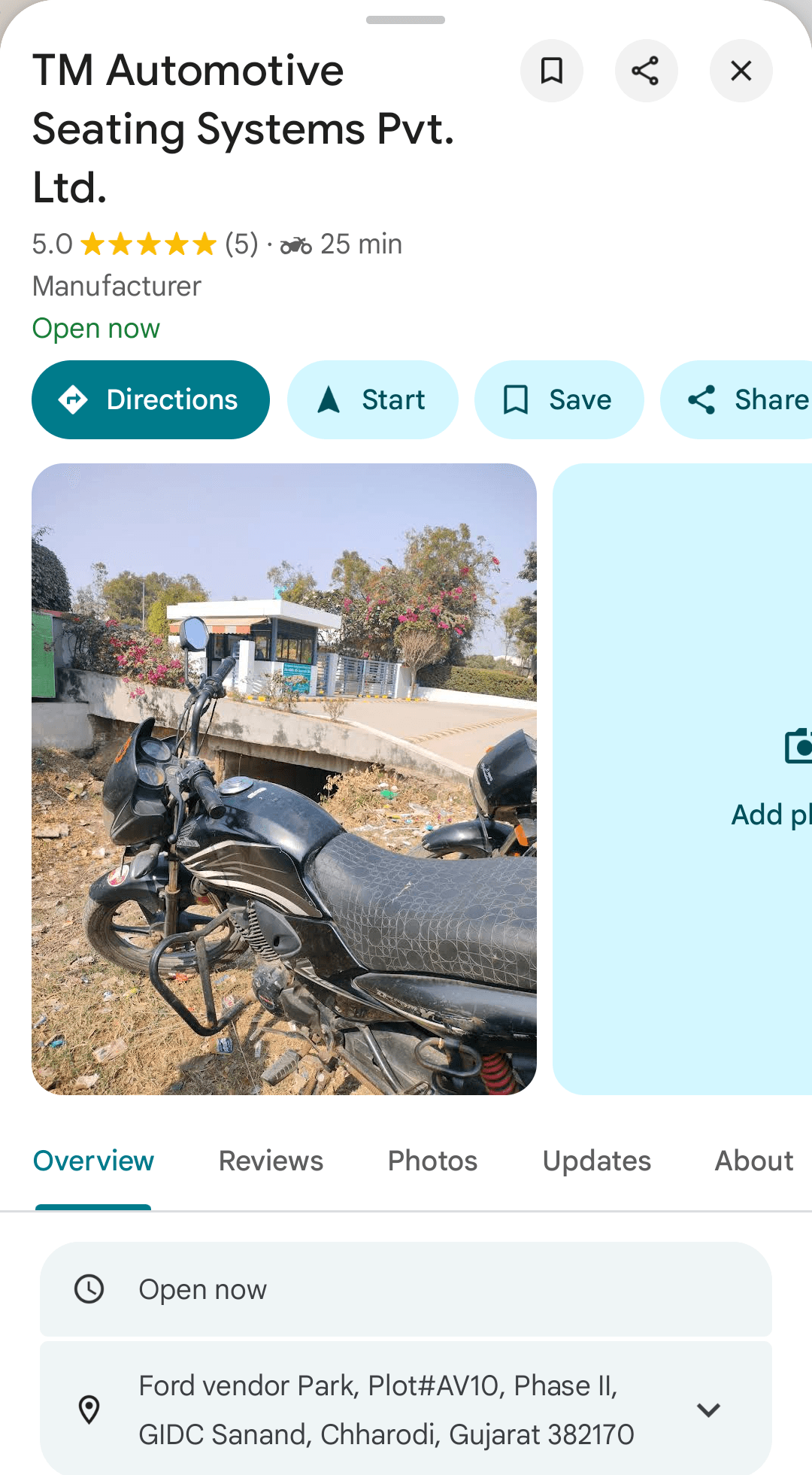This screenshot has width=812, height=1475.
Task: Switch to the Reviews tab
Action: click(x=271, y=1161)
